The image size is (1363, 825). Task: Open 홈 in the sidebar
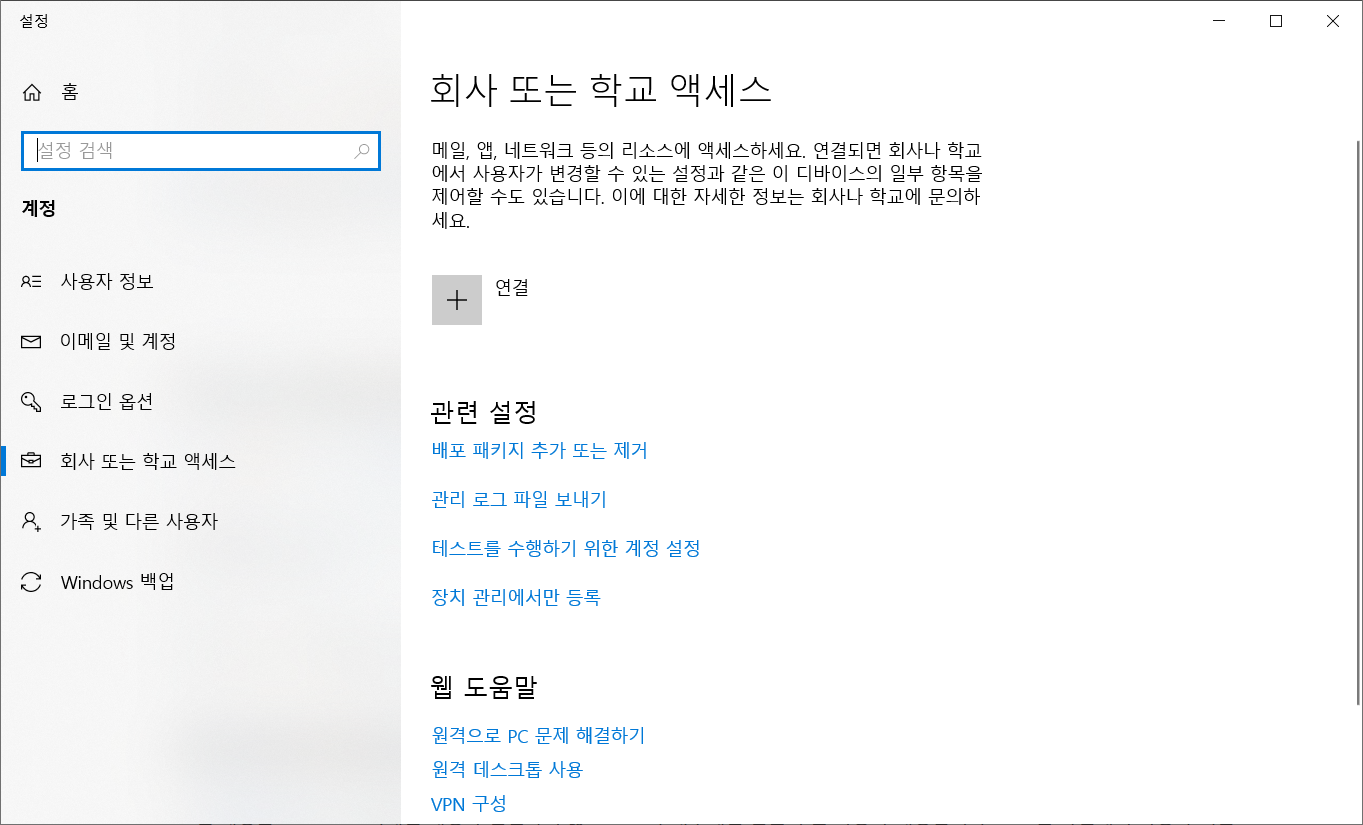click(200, 92)
